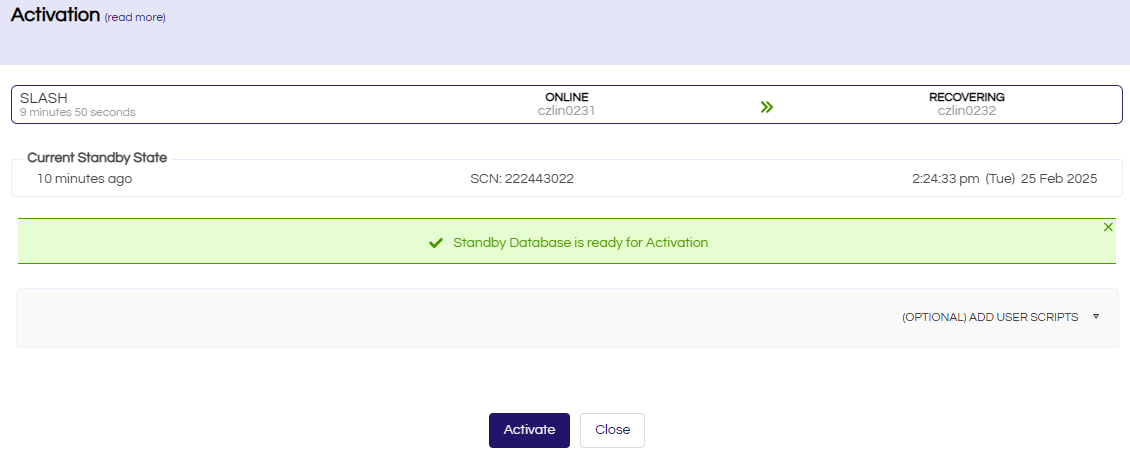Click primary host czlin0231
Image resolution: width=1130 pixels, height=457 pixels.
pyautogui.click(x=566, y=111)
